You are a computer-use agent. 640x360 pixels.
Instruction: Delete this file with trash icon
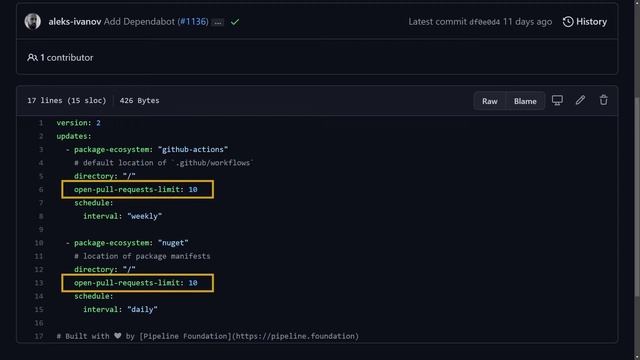coord(604,100)
